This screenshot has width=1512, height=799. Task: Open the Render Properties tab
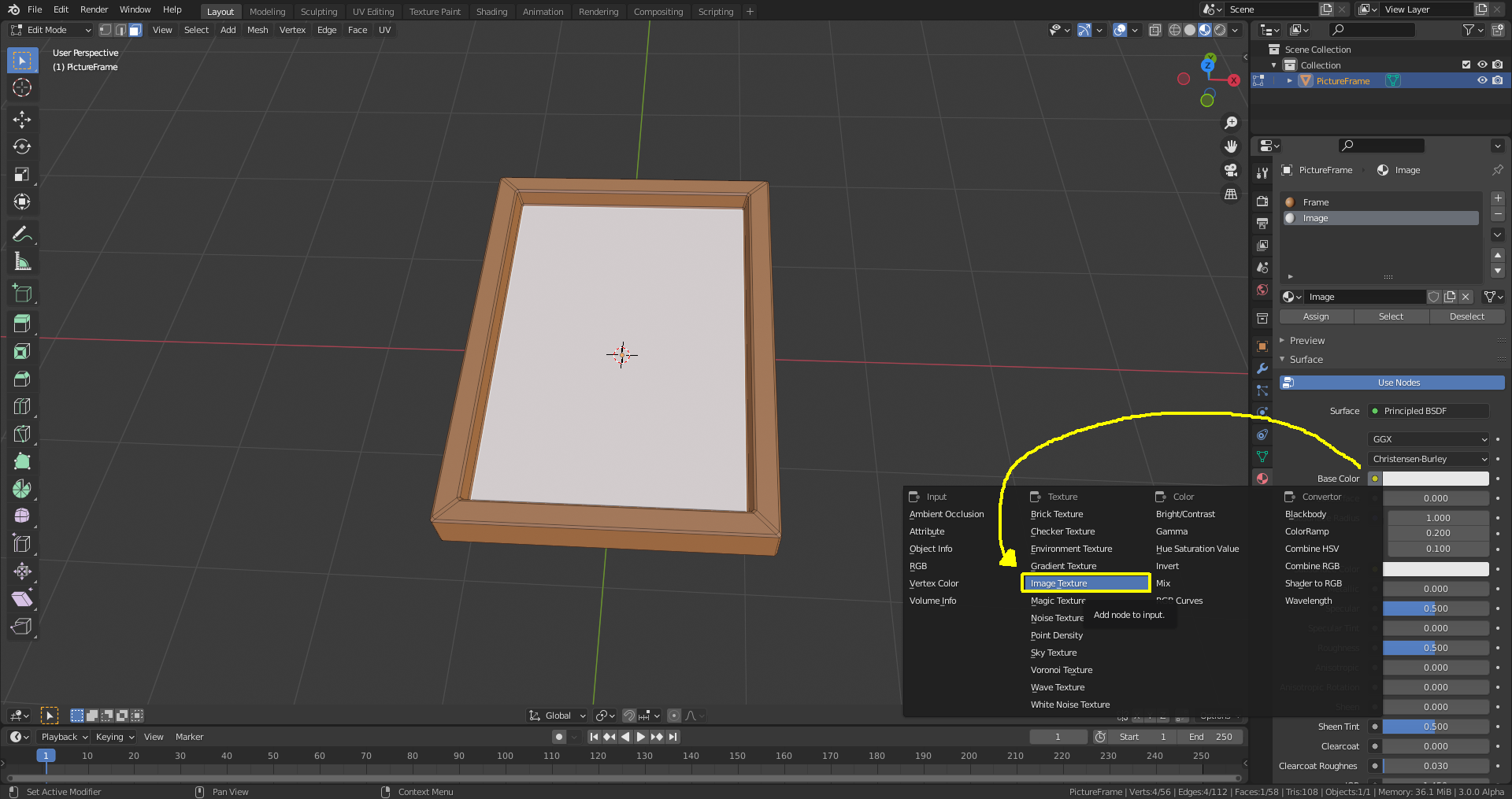tap(1262, 201)
